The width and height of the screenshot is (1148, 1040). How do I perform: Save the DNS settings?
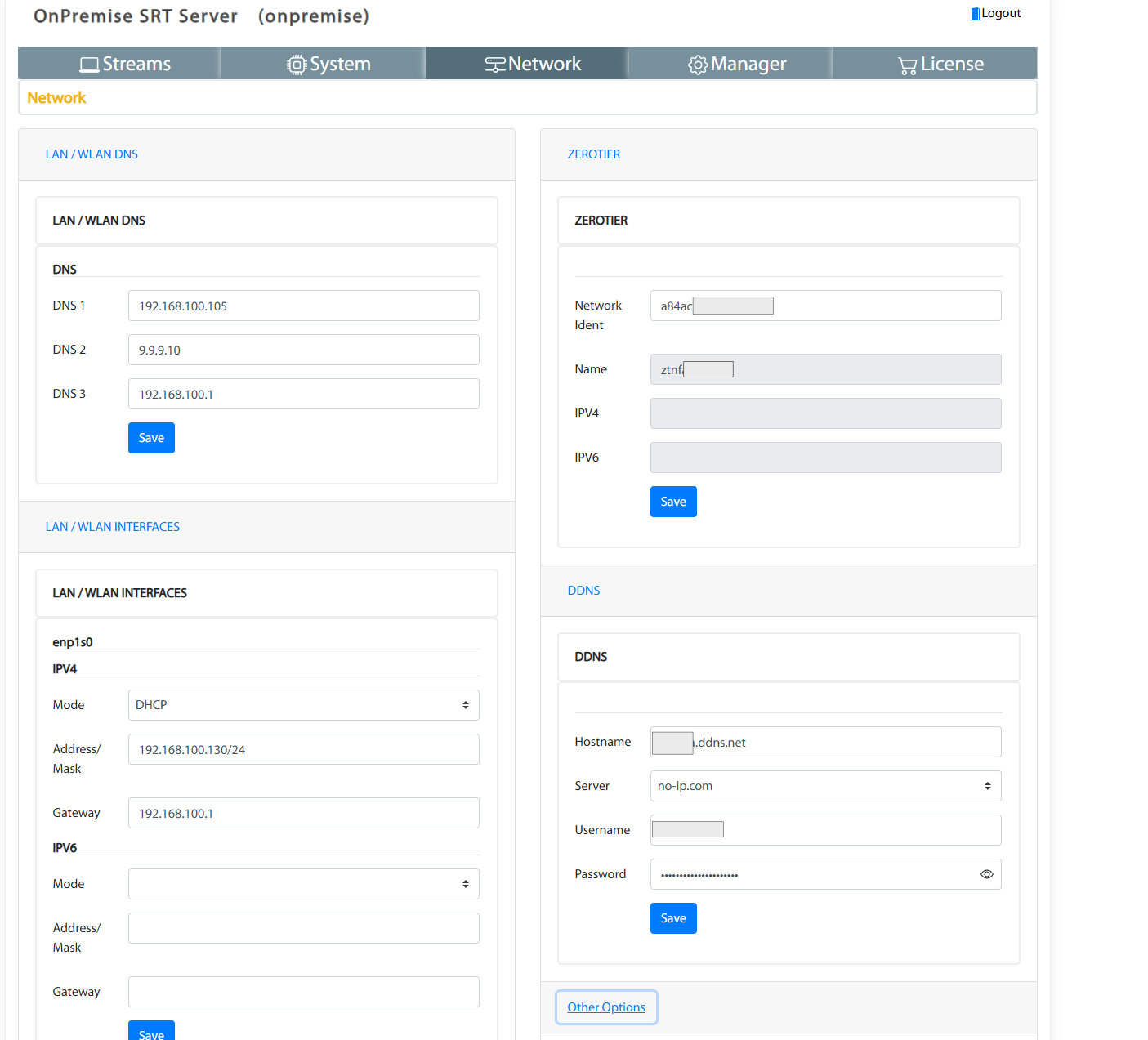click(x=150, y=437)
